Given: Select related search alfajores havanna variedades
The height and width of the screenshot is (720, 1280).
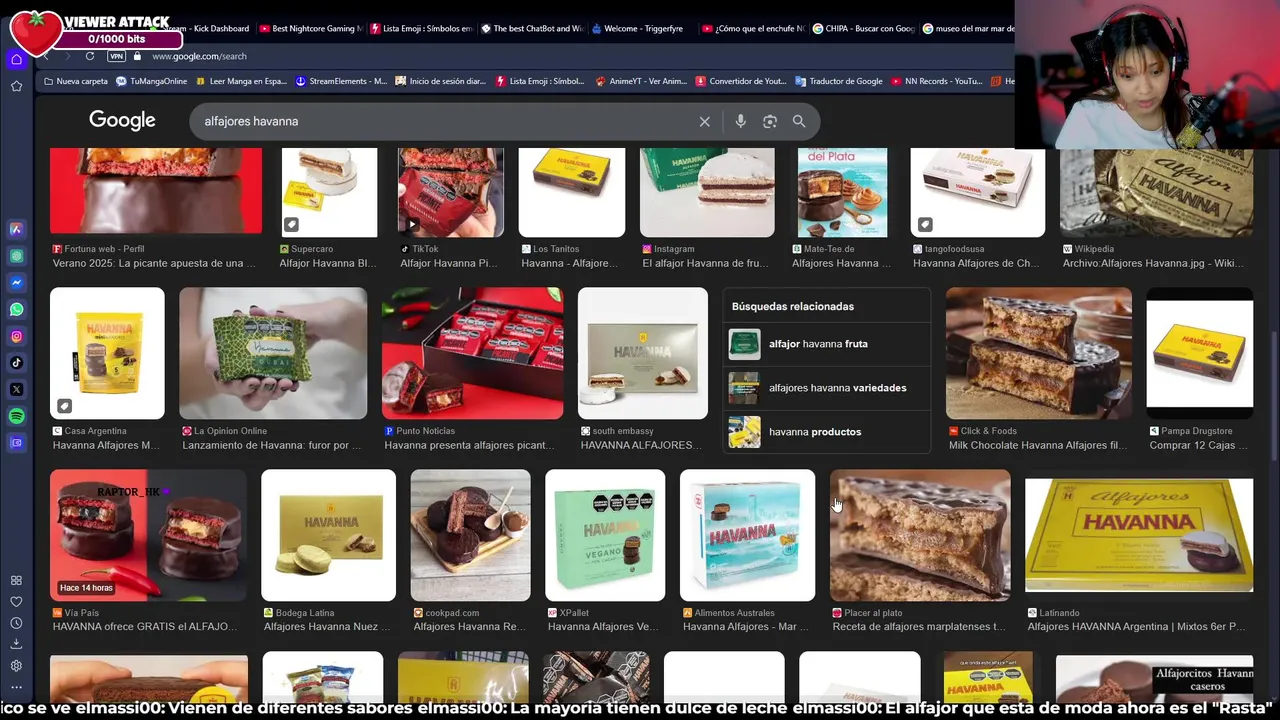Looking at the screenshot, I should pos(827,388).
